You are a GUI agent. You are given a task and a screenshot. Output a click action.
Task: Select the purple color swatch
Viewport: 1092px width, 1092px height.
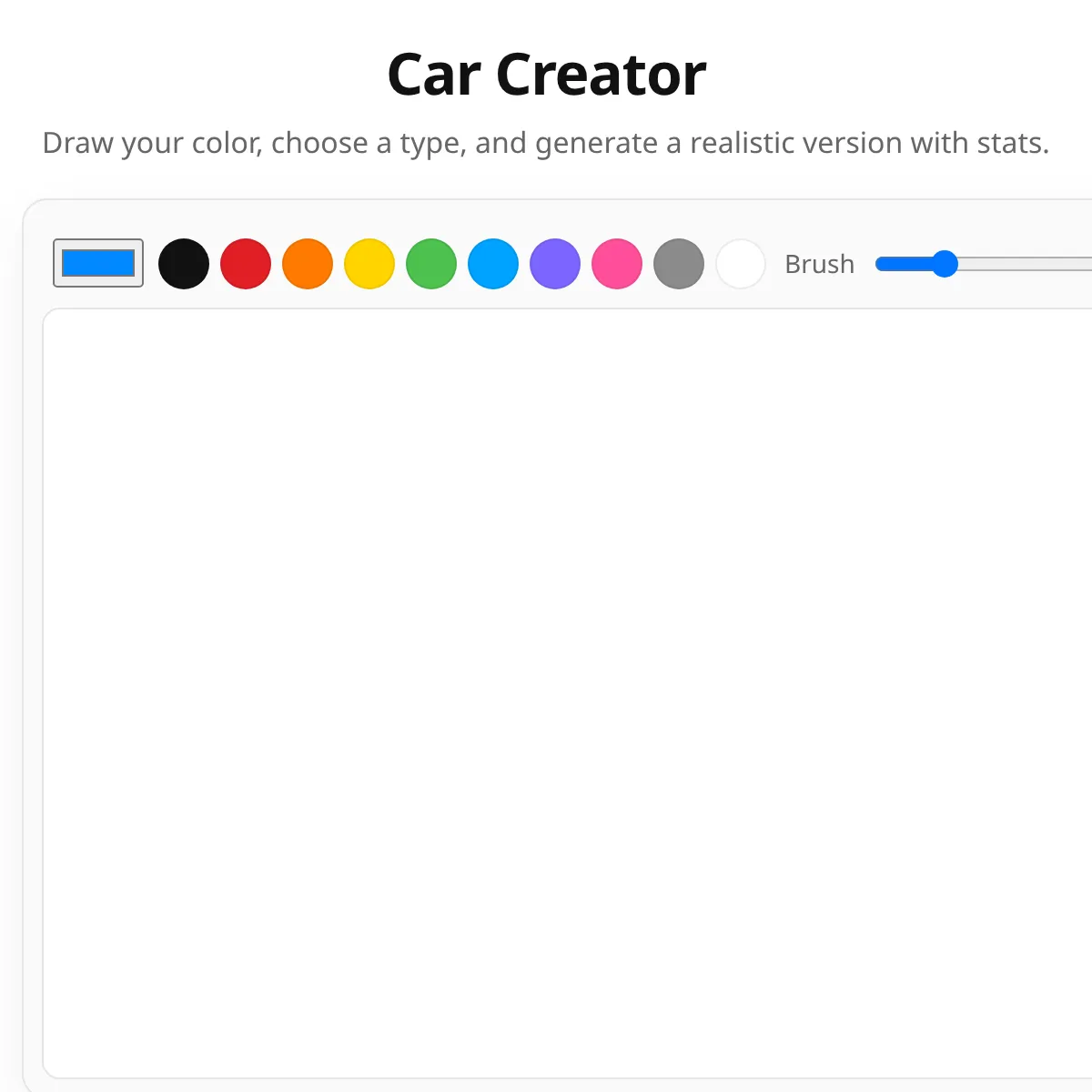(x=555, y=264)
